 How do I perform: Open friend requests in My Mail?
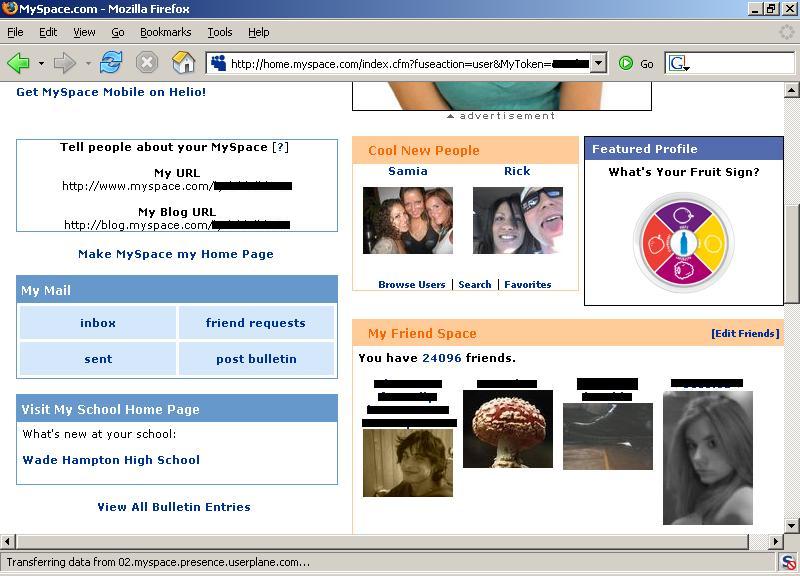click(256, 322)
